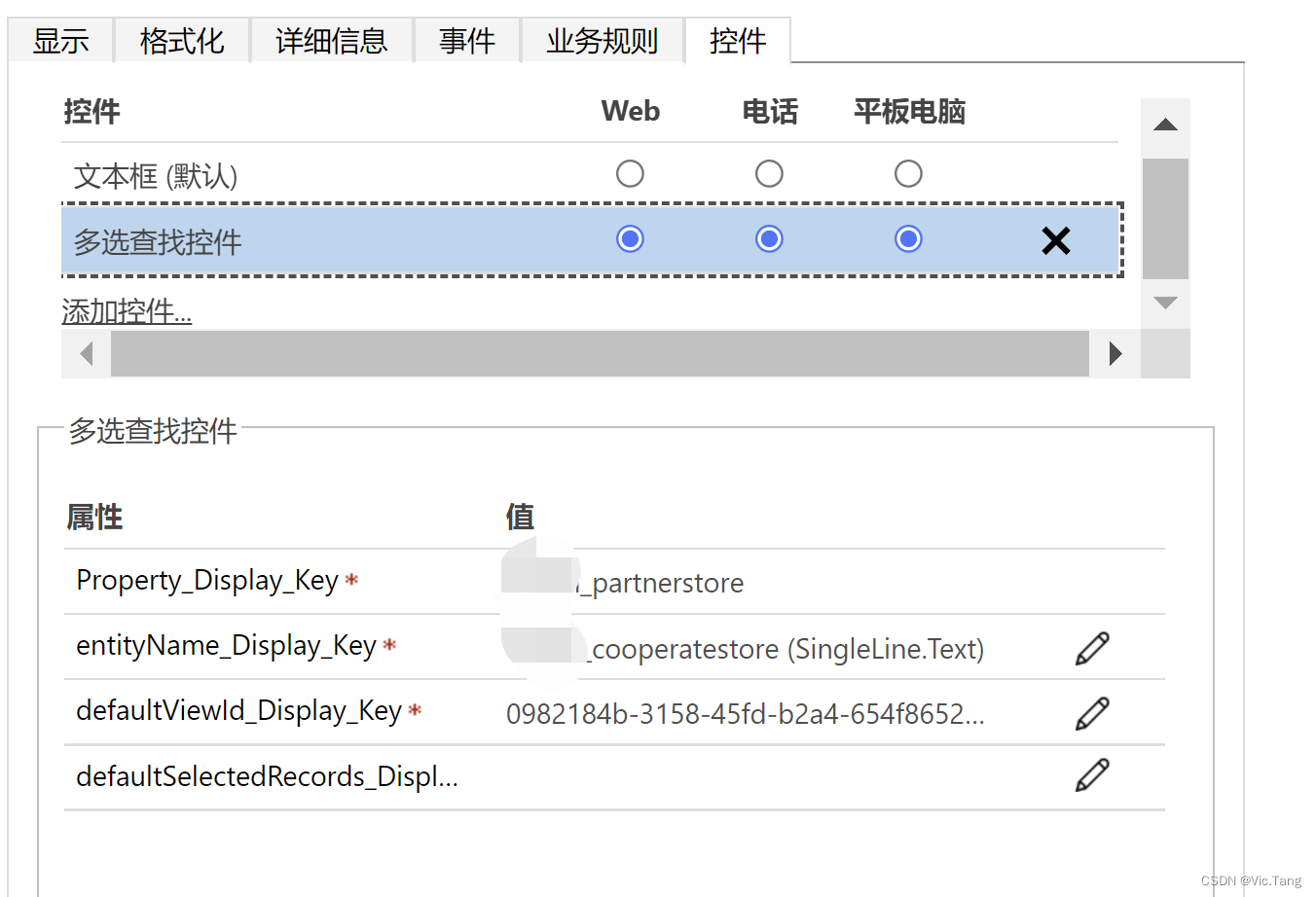Edit entityName_Display_Key value with pencil icon
The width and height of the screenshot is (1316, 897).
tap(1092, 648)
